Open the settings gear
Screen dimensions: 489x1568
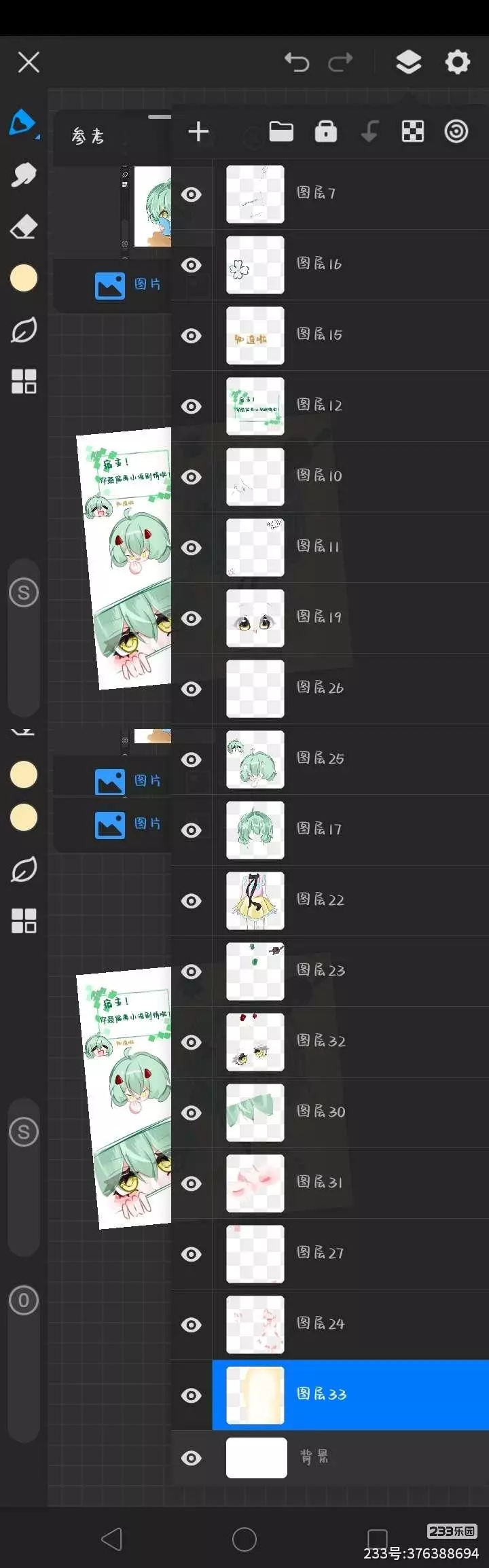[x=458, y=62]
